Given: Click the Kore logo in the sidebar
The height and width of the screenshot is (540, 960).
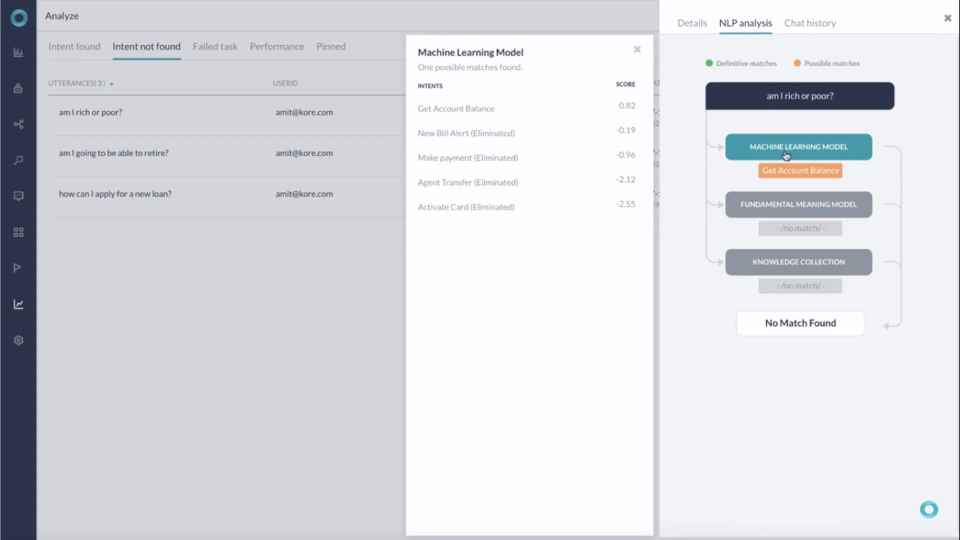Looking at the screenshot, I should (x=18, y=17).
